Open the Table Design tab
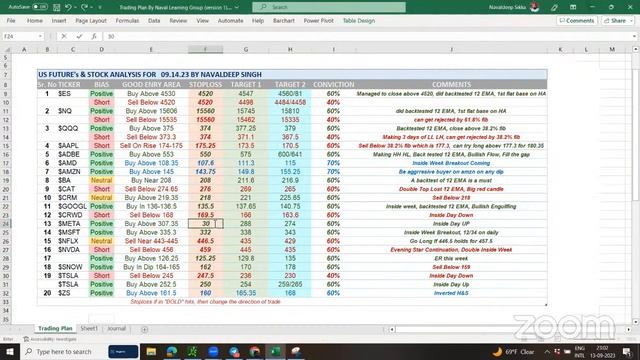This screenshot has width=640, height=360. point(358,20)
